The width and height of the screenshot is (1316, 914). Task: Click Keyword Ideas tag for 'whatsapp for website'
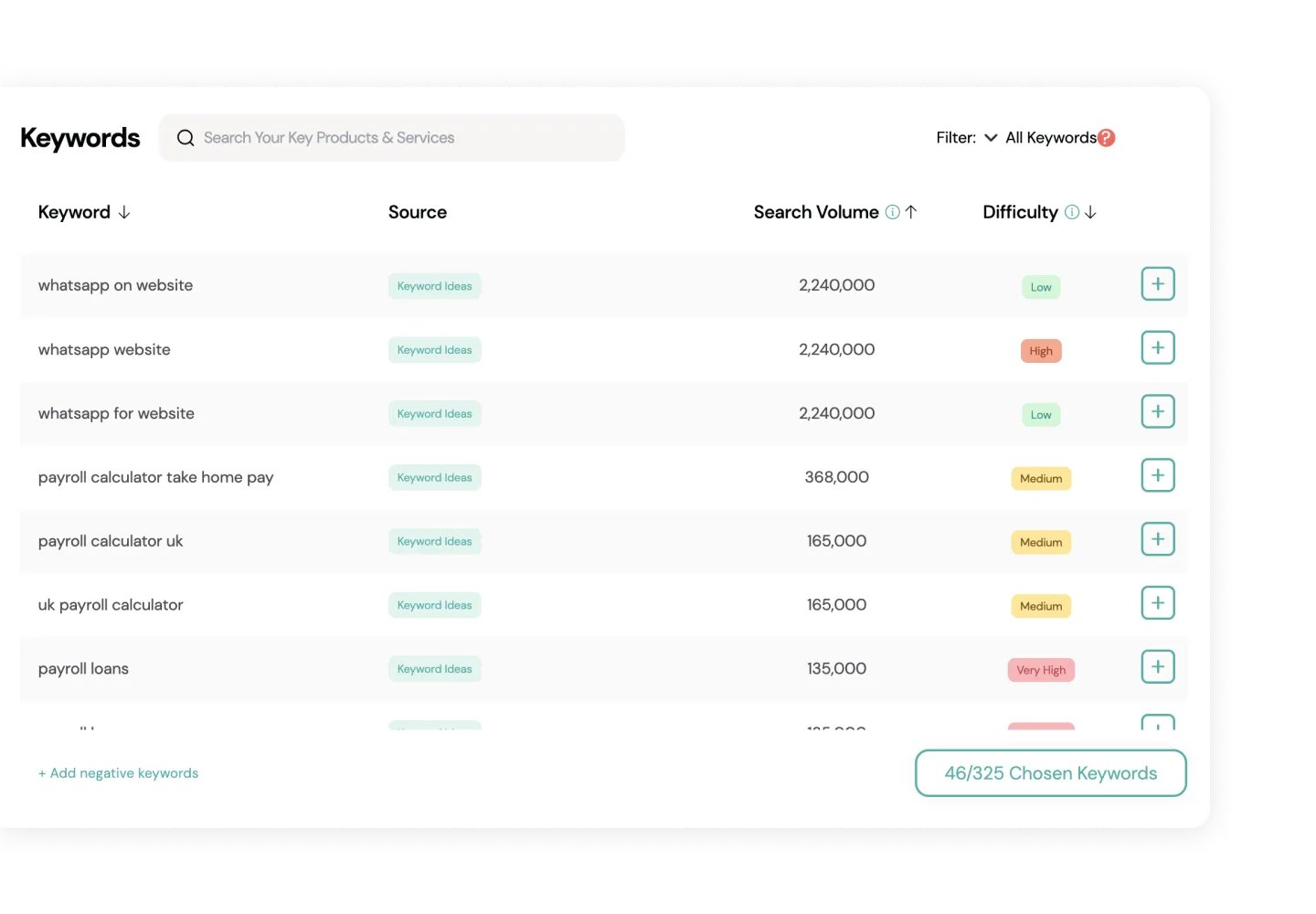click(435, 414)
